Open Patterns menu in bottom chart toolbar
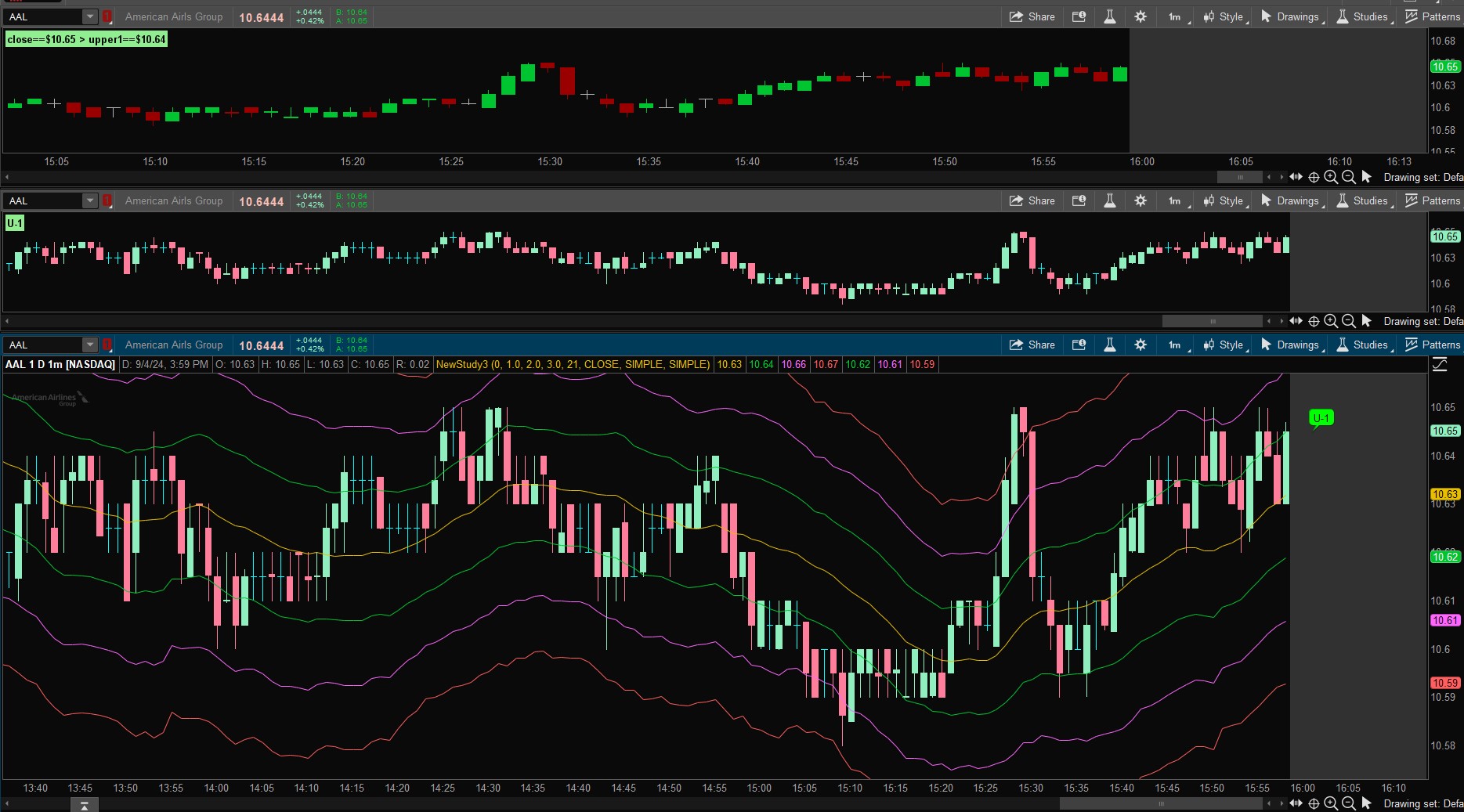1464x812 pixels. pyautogui.click(x=1433, y=345)
